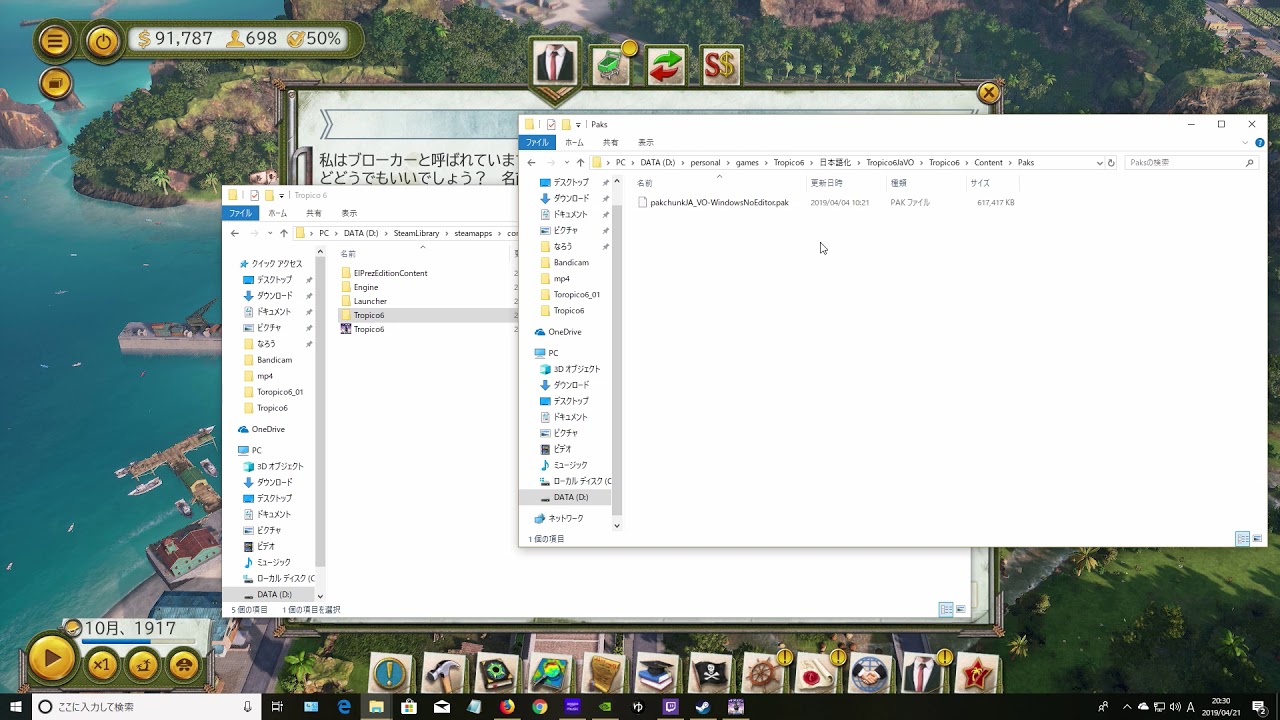Click the hammock speed icon next to x1
Screen dimensions: 1280x720
[143, 663]
